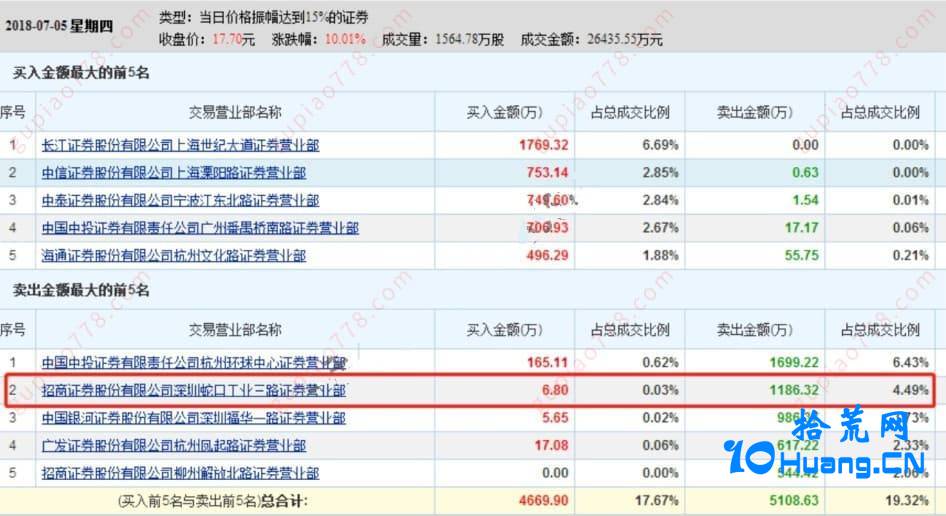Select ratio value 6.43%
Image resolution: width=946 pixels, height=516 pixels.
[x=910, y=363]
